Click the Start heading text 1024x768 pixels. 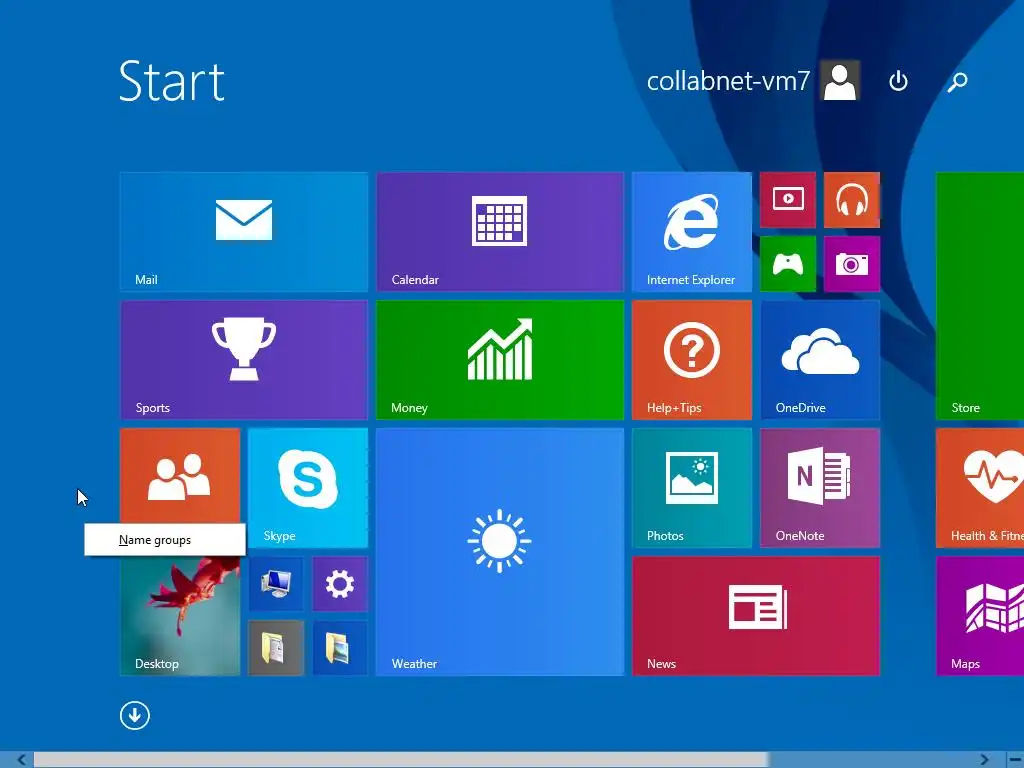tap(172, 81)
